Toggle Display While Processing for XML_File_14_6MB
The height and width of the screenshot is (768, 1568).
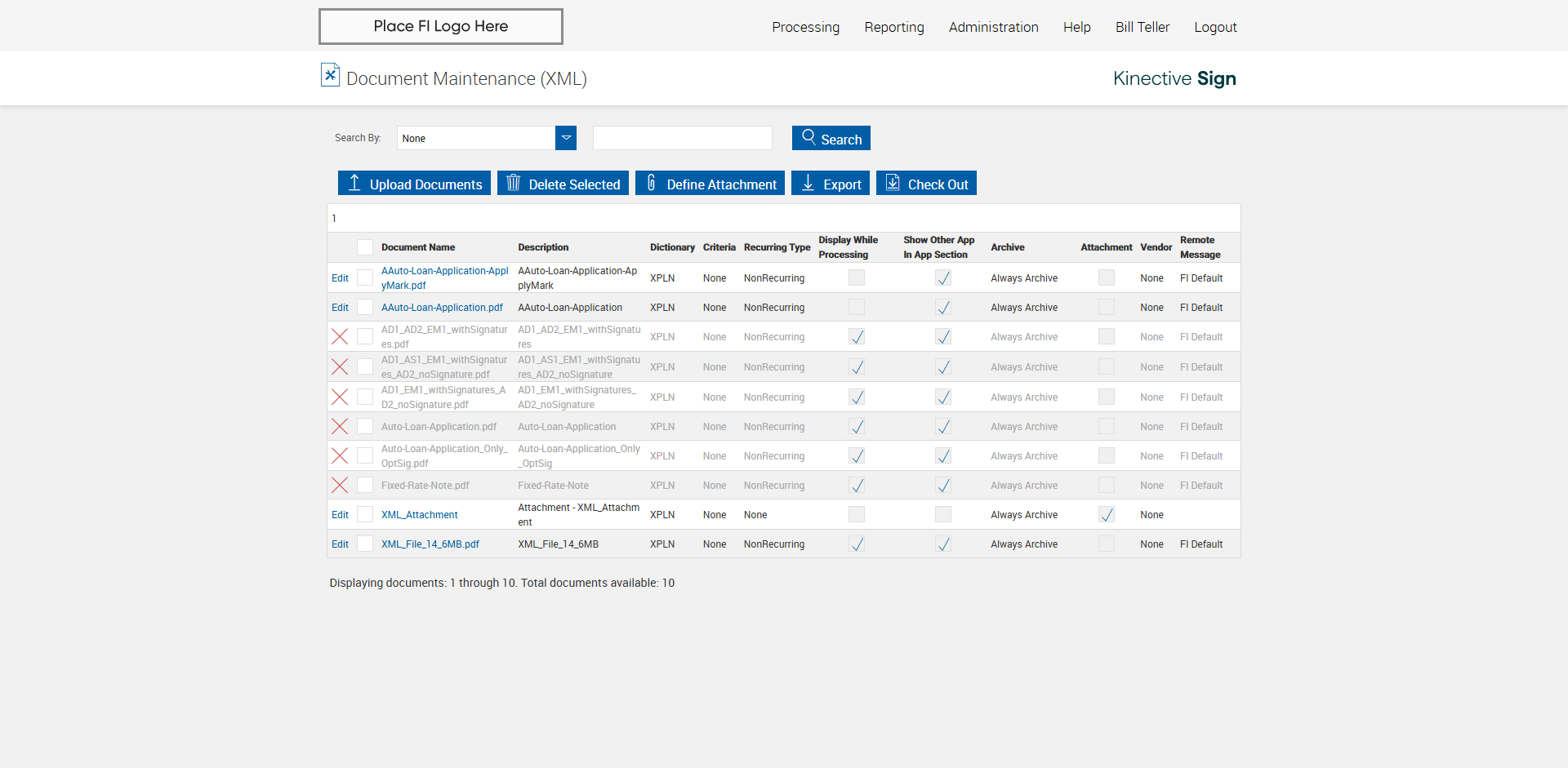[x=857, y=544]
